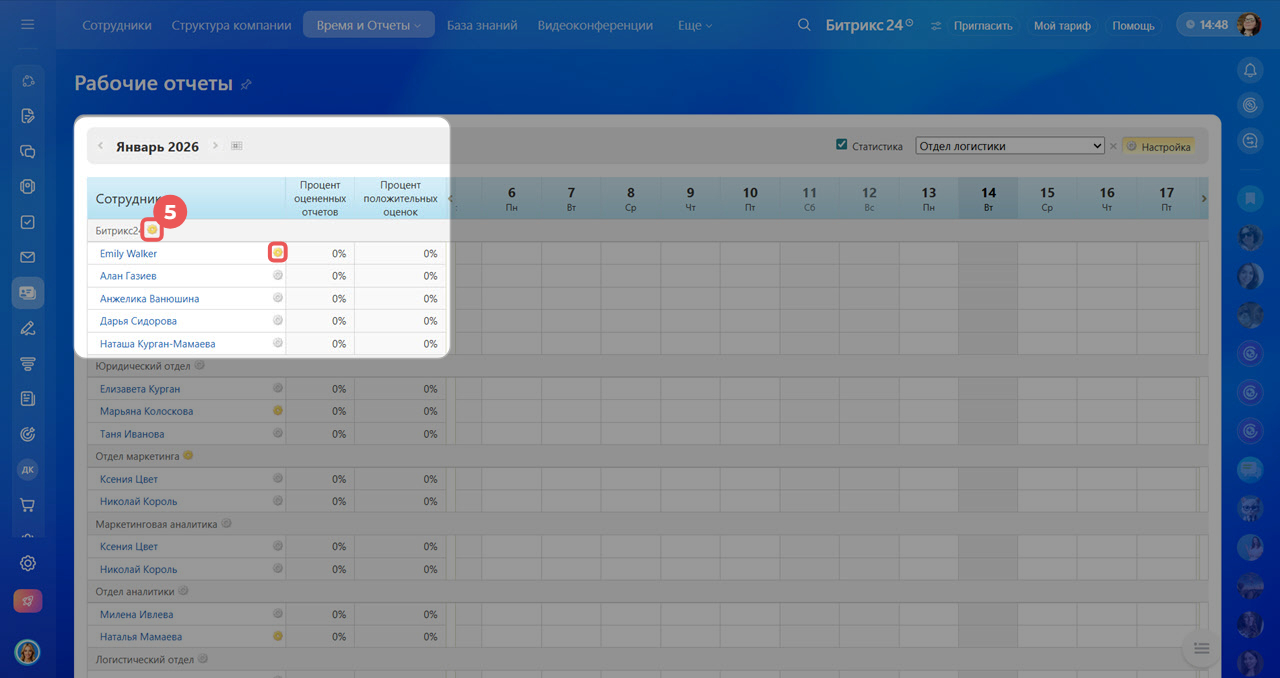Switch to База знаний tab

click(483, 25)
